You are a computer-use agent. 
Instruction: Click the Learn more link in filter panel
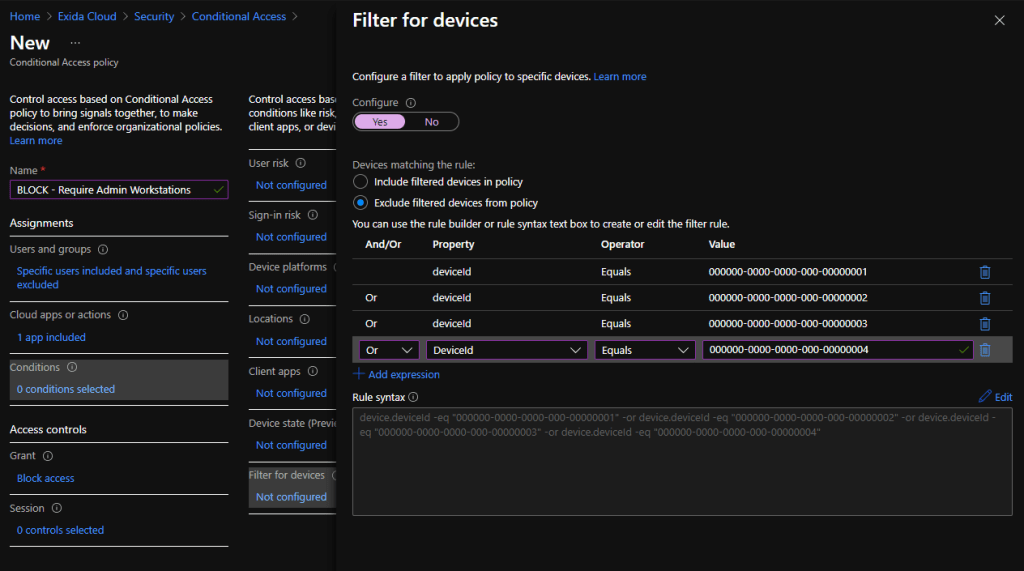pyautogui.click(x=620, y=77)
